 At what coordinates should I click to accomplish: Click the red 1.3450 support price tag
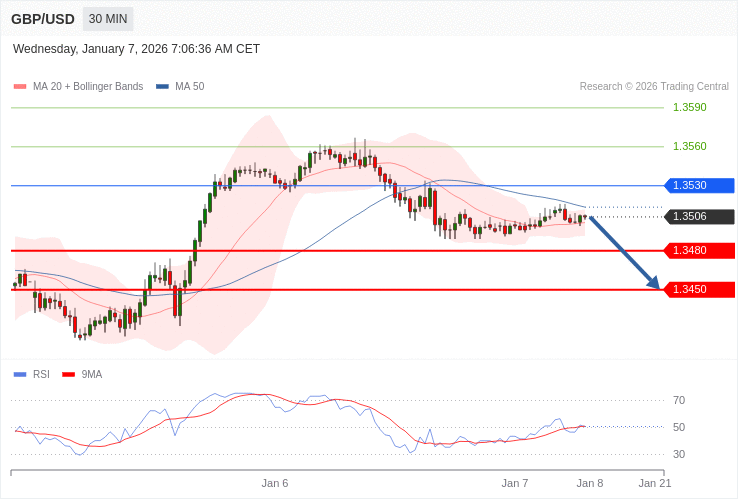coord(699,289)
